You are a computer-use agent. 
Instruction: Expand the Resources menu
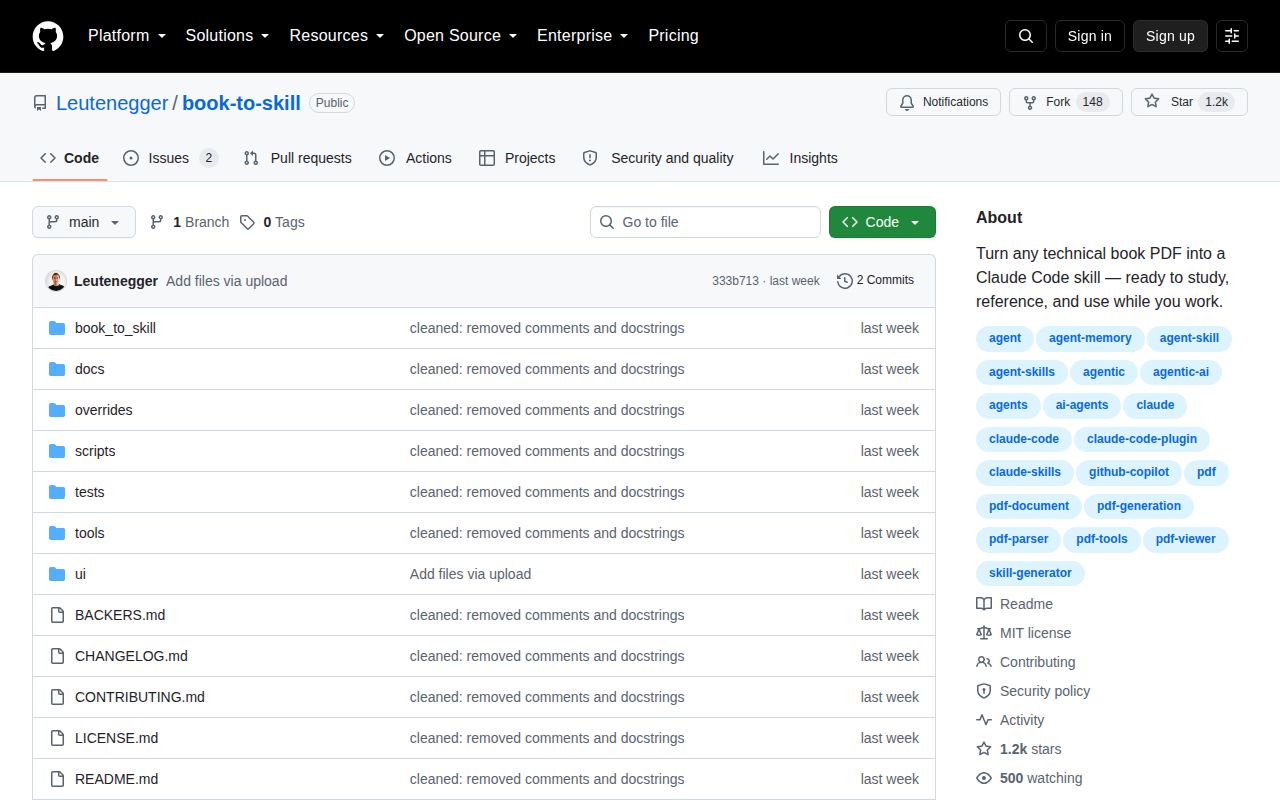[x=336, y=36]
